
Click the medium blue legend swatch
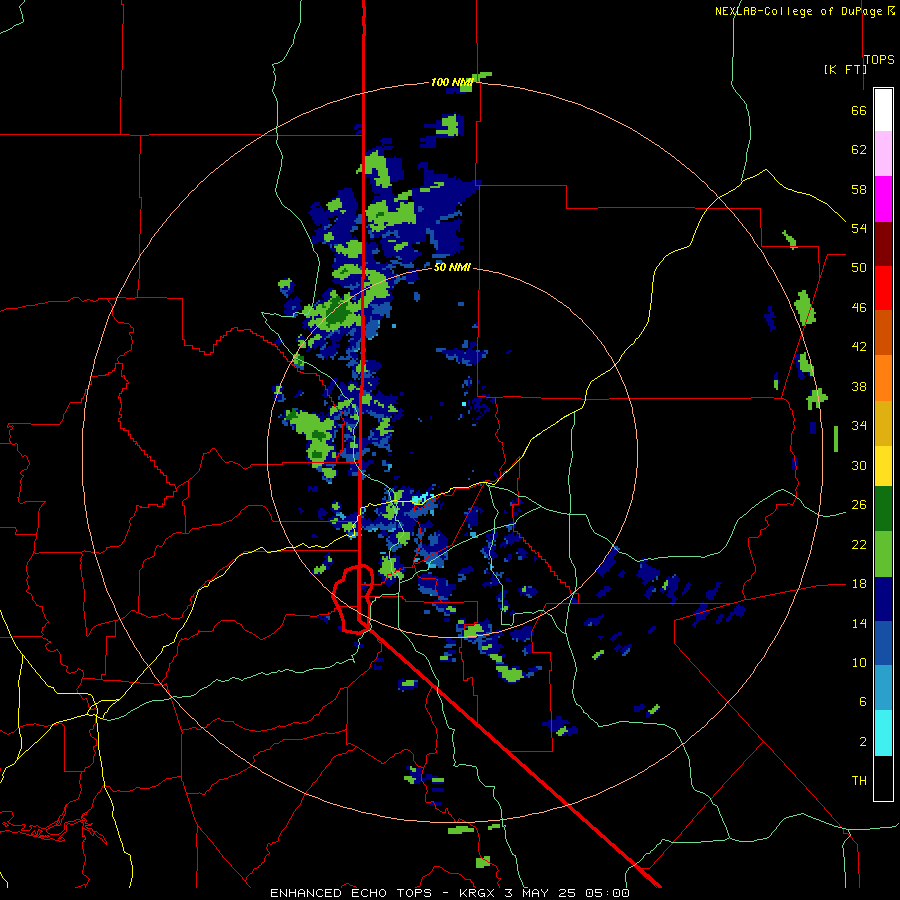883,643
